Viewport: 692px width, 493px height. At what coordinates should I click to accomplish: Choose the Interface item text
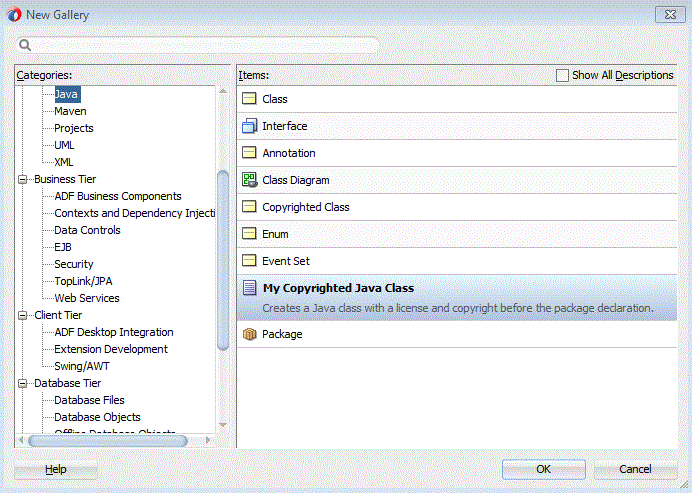pos(285,126)
